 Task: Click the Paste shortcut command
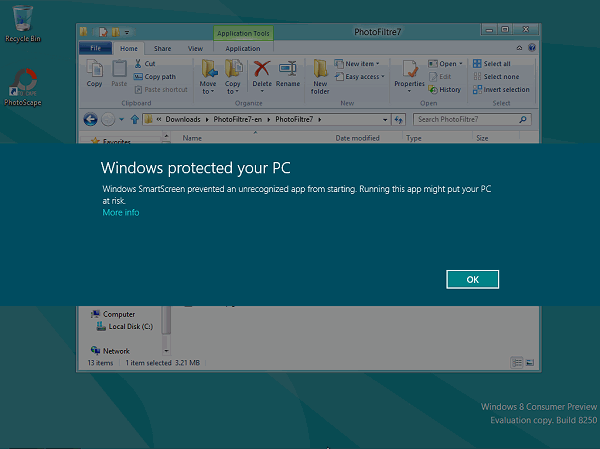(x=161, y=90)
